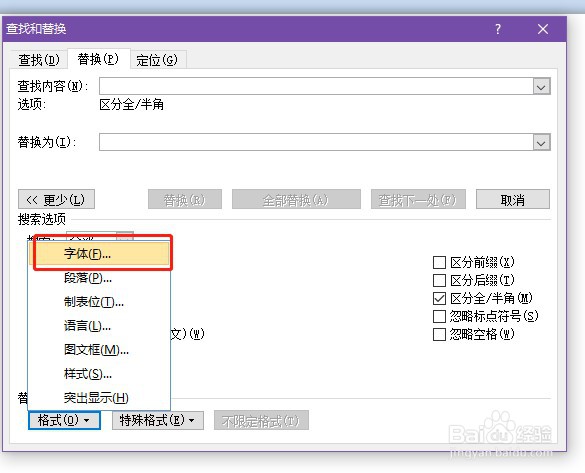The image size is (585, 473).
Task: Click into the 查找内容 input field
Action: coord(316,86)
